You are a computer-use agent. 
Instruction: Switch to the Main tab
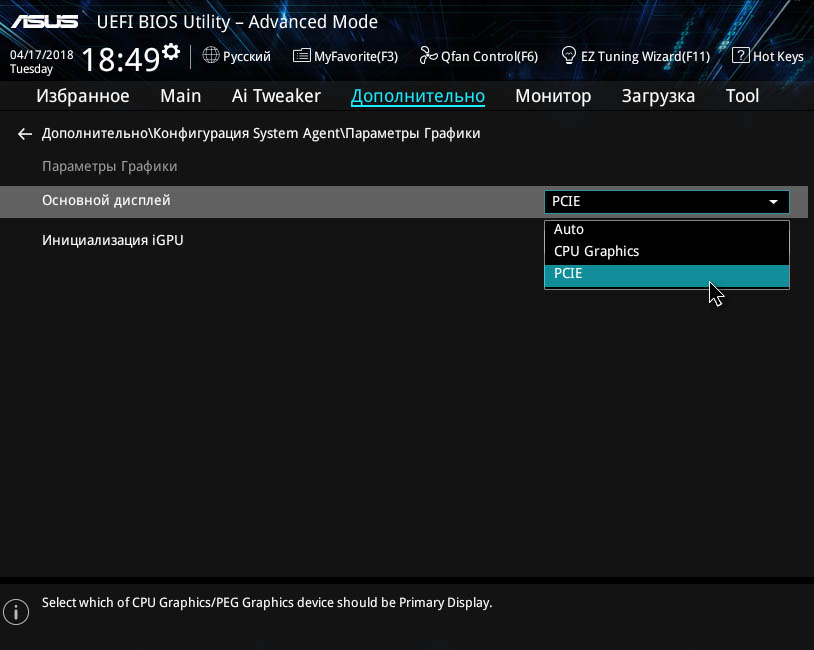181,96
